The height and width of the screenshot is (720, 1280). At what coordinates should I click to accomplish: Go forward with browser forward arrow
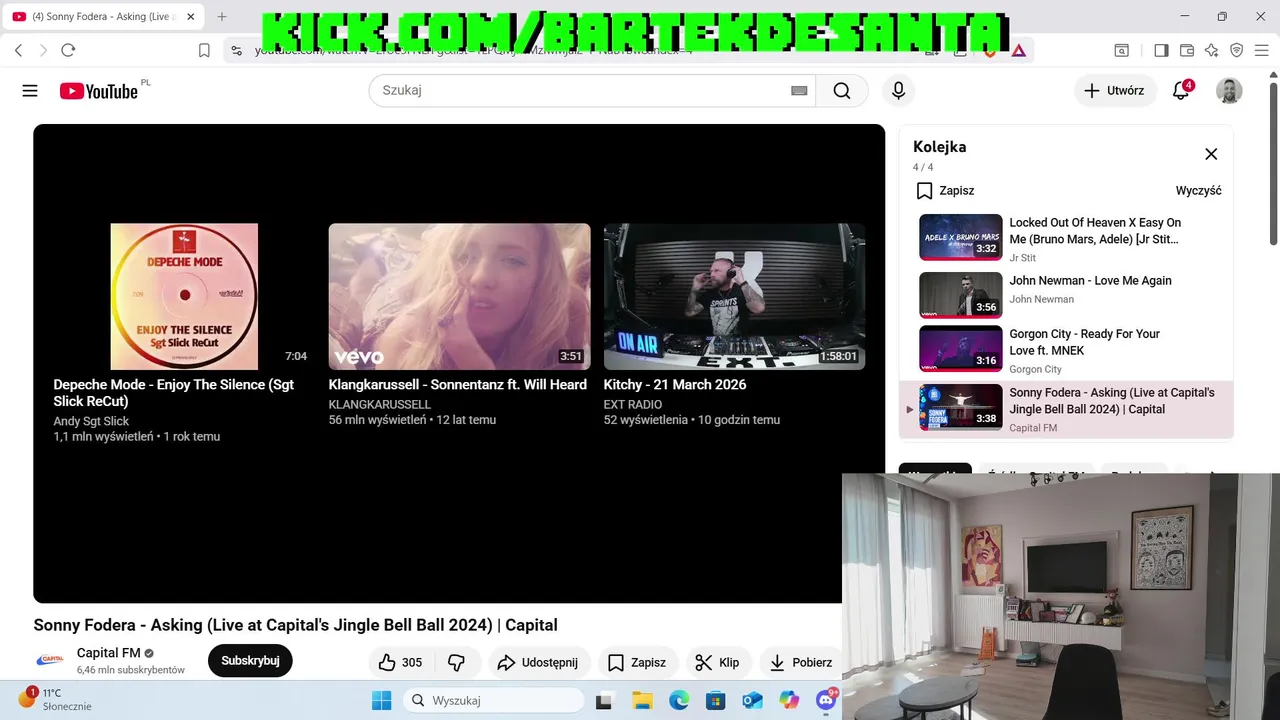[43, 50]
